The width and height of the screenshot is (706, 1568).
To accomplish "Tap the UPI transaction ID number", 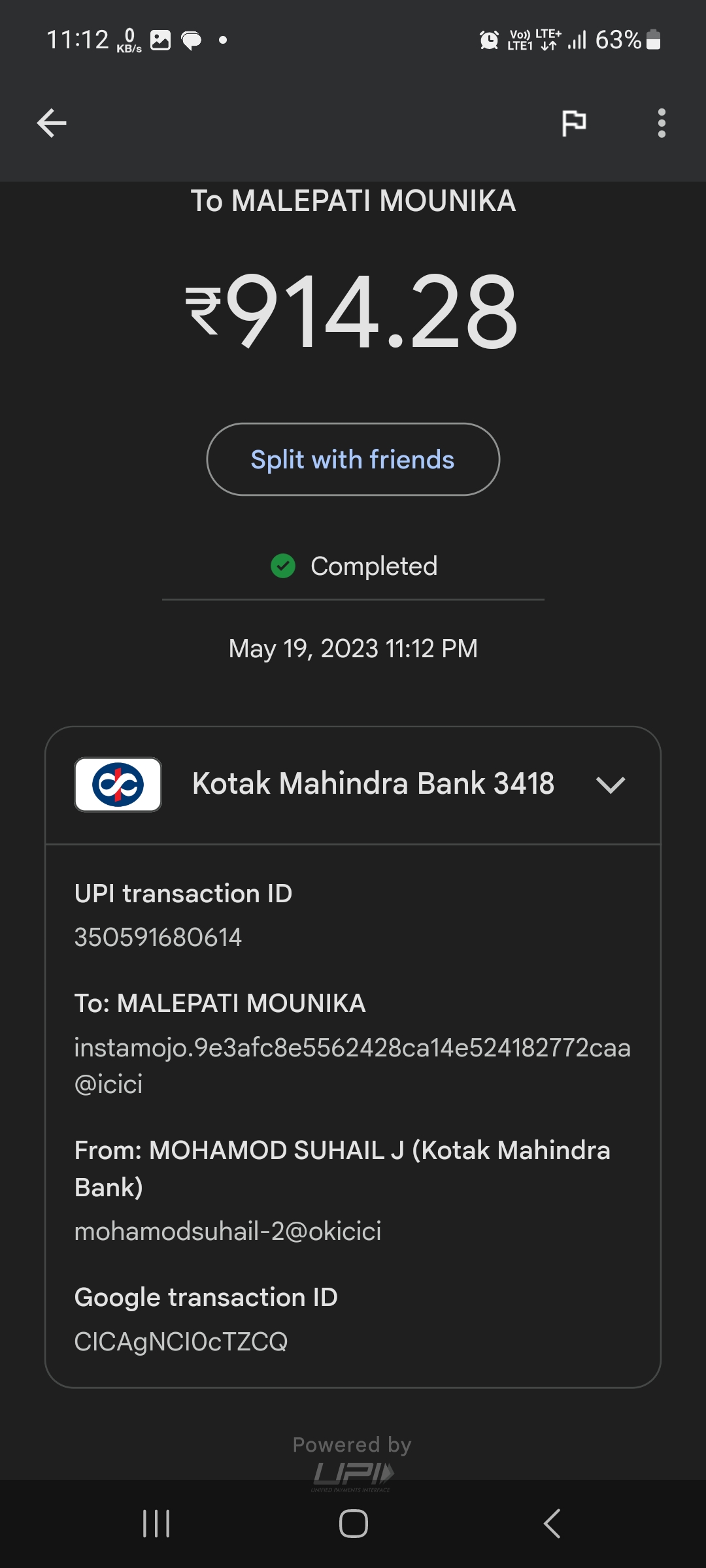I will pyautogui.click(x=158, y=938).
